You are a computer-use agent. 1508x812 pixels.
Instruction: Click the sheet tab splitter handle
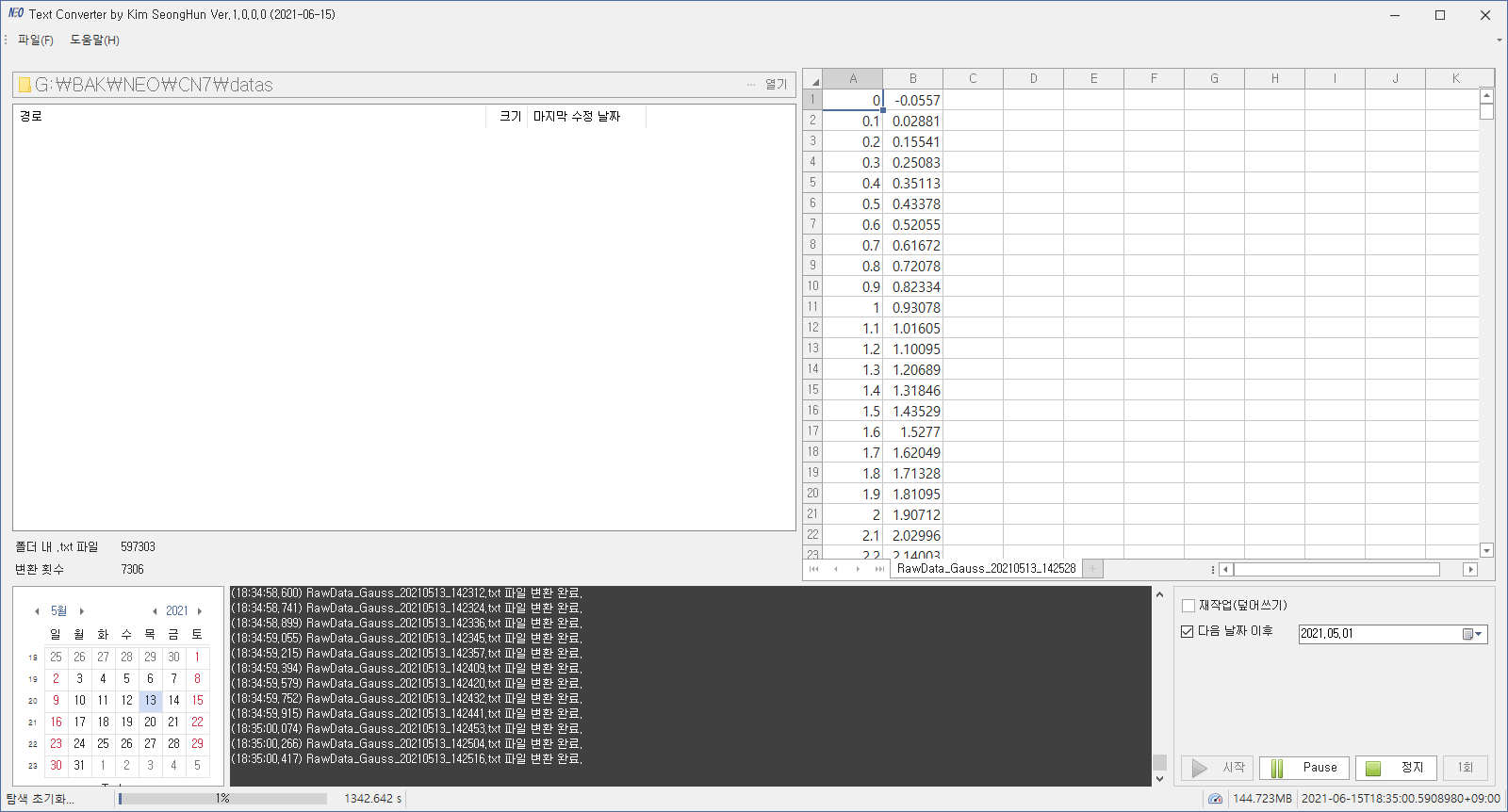(1212, 569)
